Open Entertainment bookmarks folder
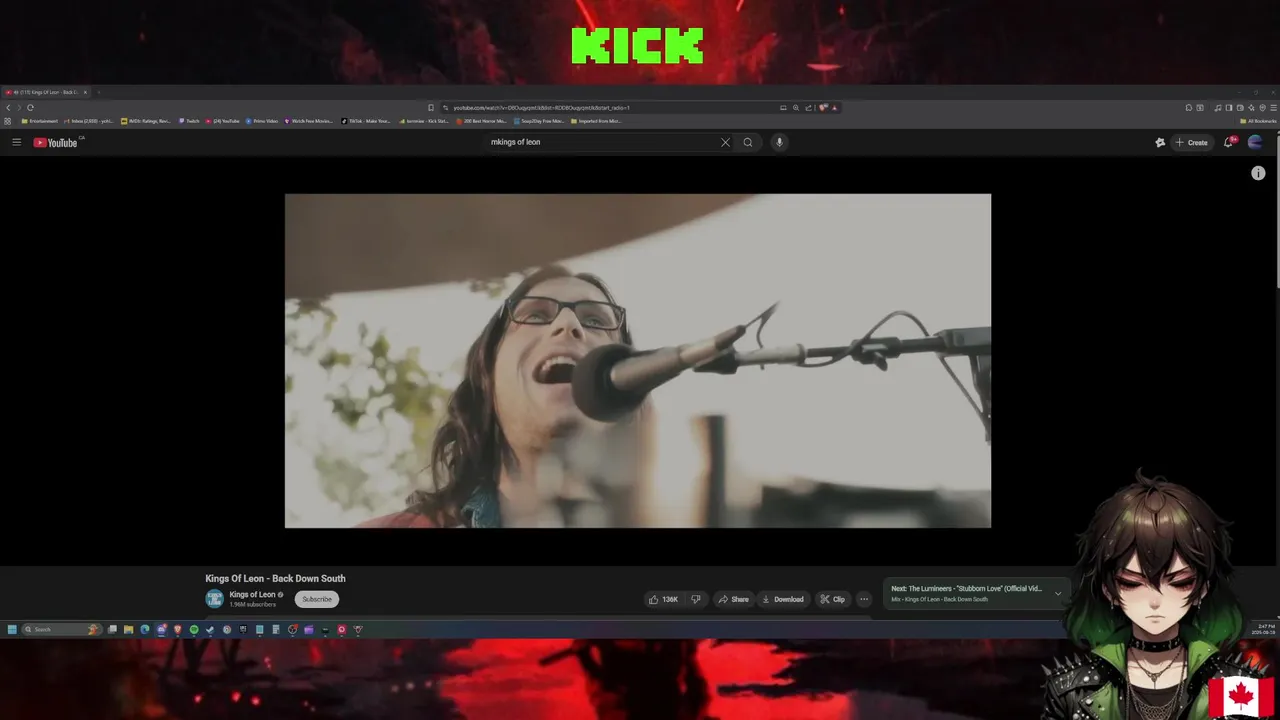 point(40,121)
